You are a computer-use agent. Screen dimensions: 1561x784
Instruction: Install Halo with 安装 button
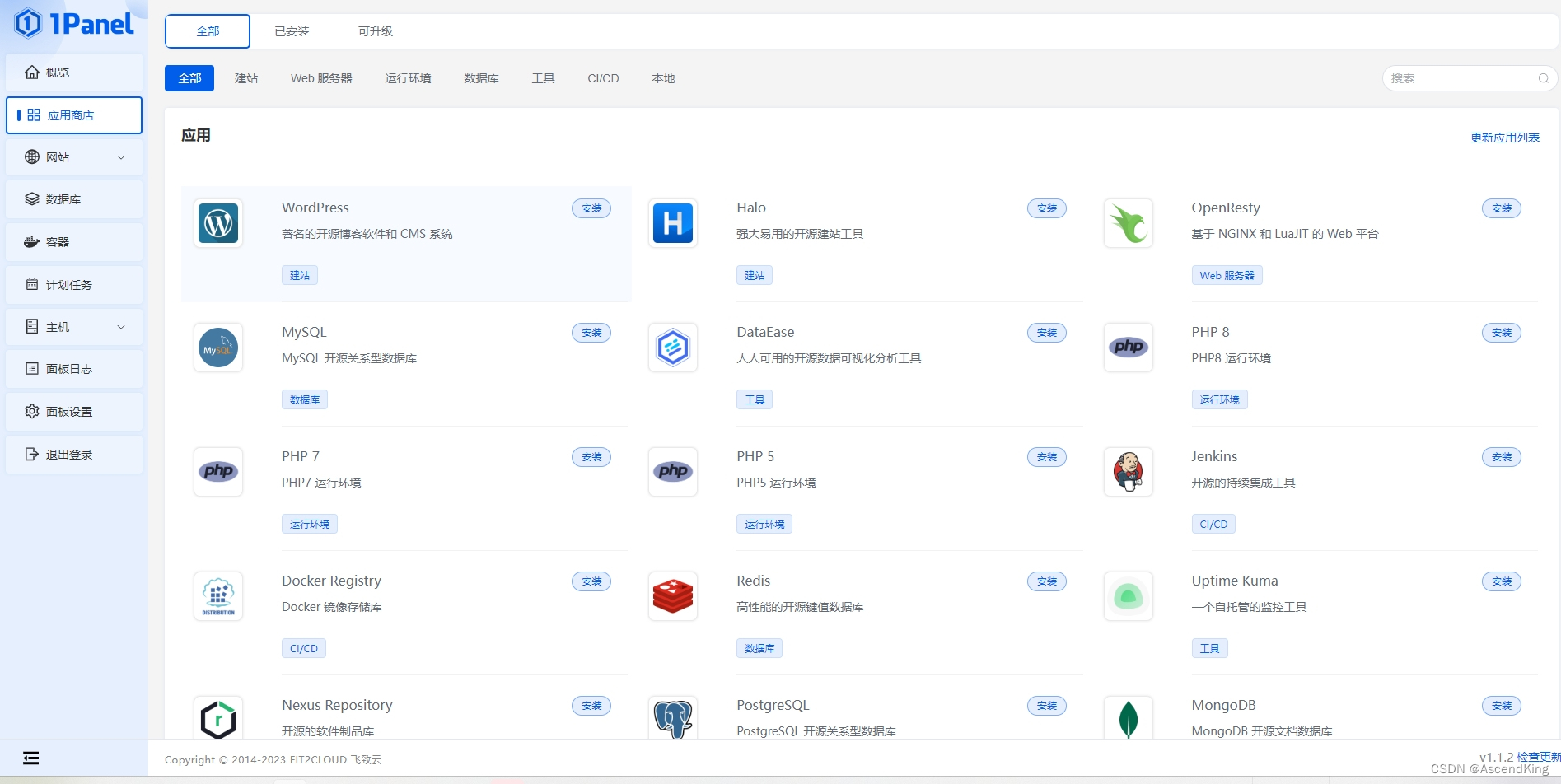[x=1047, y=208]
